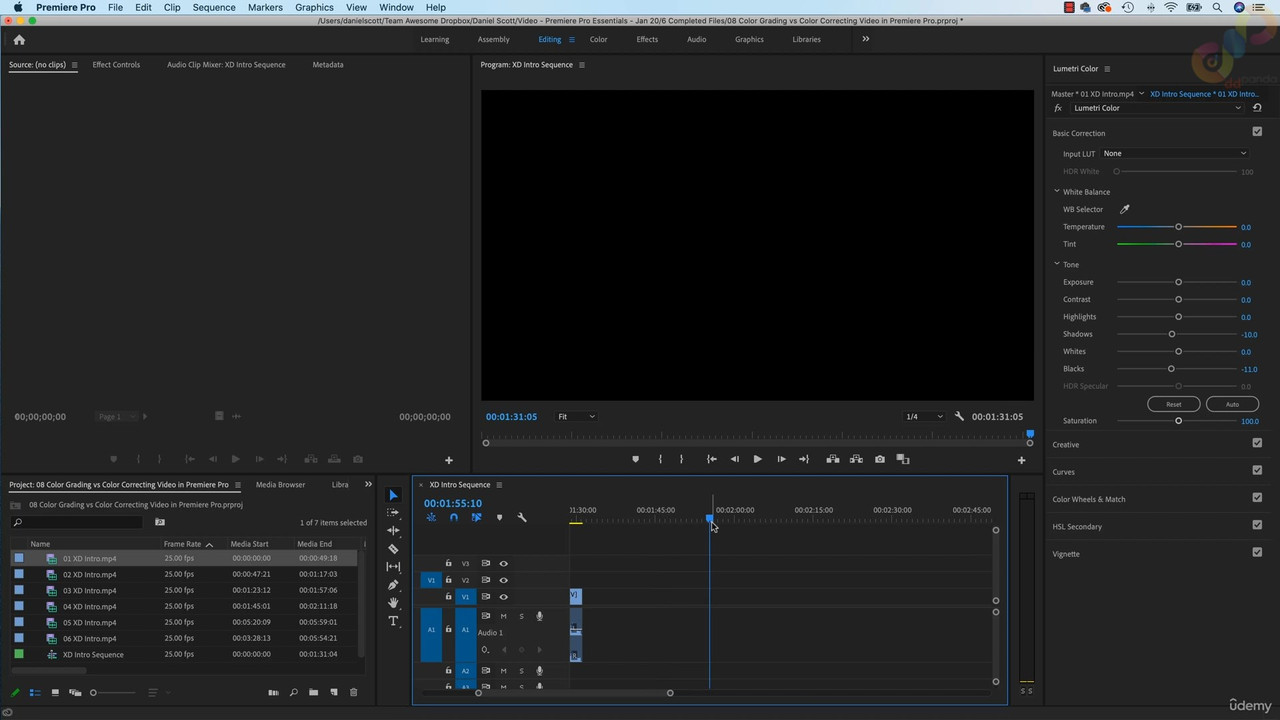Click Add Marker in Program Monitor
1280x720 pixels.
(635, 459)
